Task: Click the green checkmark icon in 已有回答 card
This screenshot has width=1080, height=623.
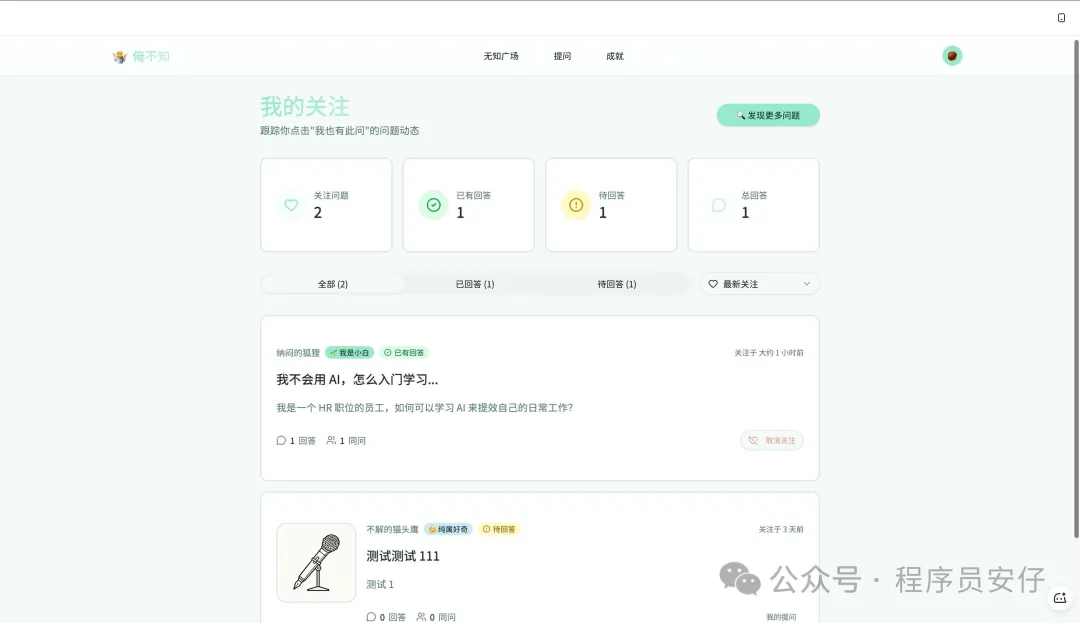Action: click(x=433, y=205)
